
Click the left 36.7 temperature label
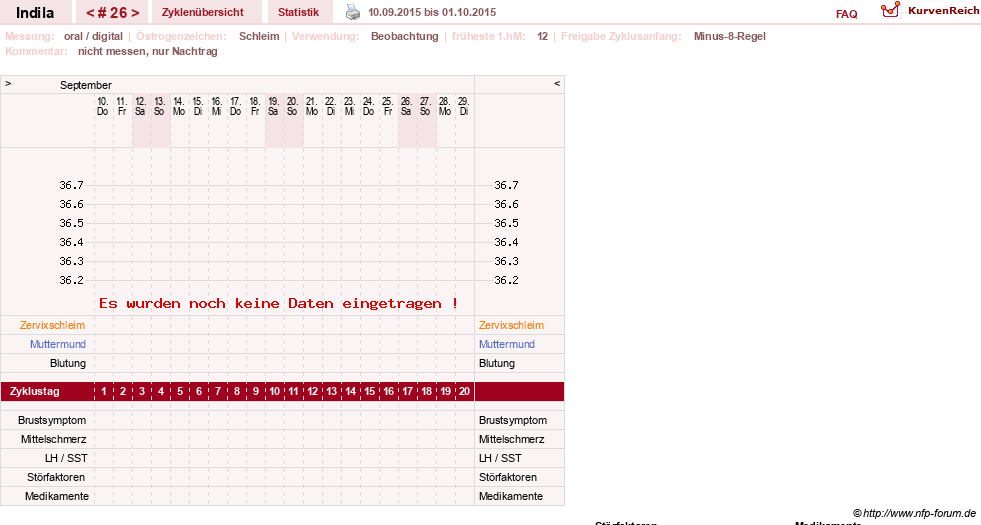pos(71,185)
